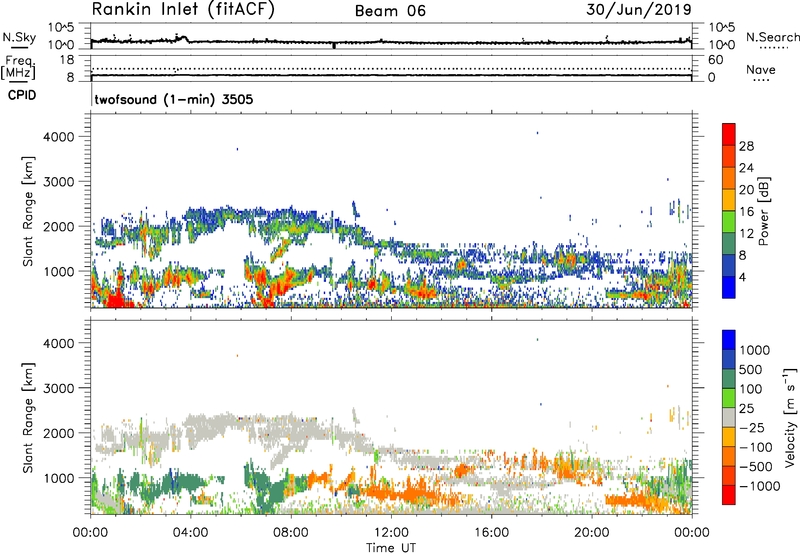This screenshot has height=554, width=800.
Task: Click the 'Nave' legend label
Action: (x=760, y=70)
